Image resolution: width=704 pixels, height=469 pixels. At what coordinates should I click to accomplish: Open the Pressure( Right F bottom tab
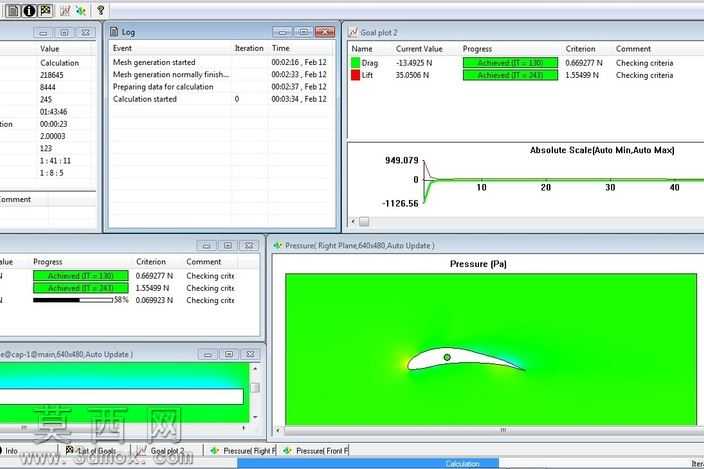[x=243, y=451]
